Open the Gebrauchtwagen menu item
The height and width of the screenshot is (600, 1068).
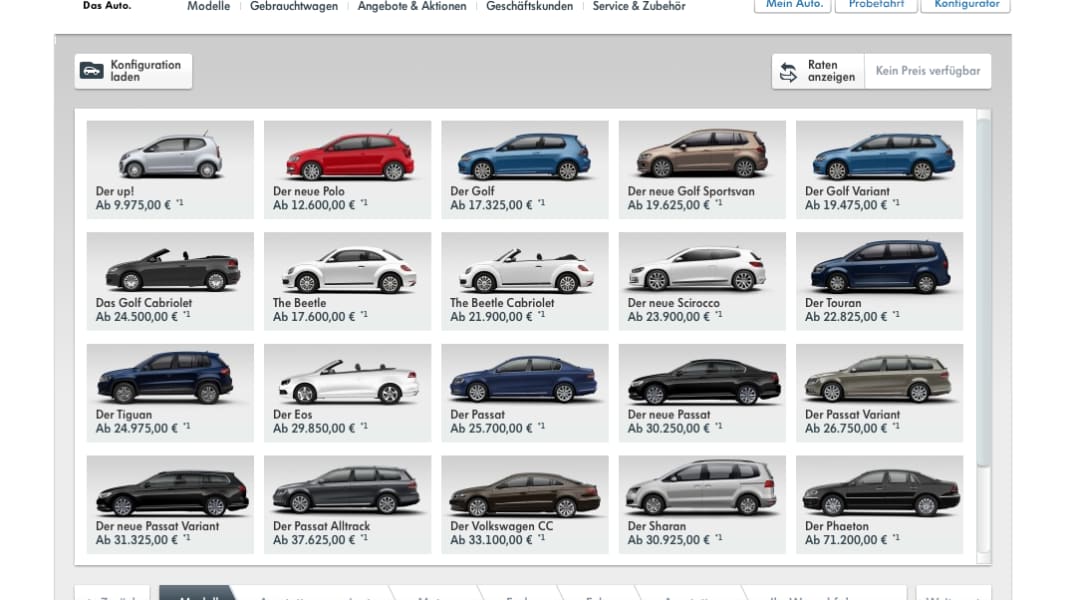tap(293, 6)
